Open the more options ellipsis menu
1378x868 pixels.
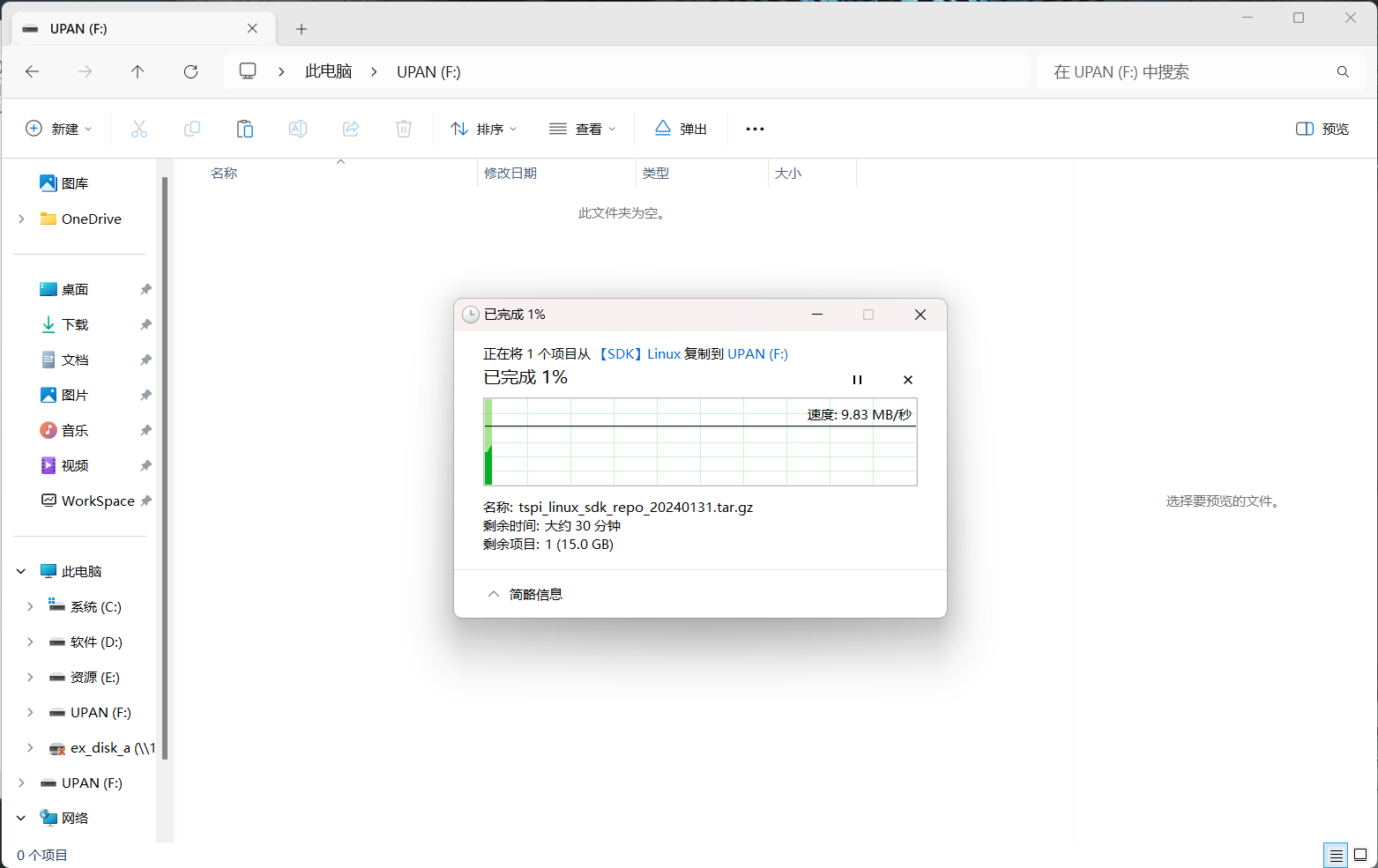[755, 129]
